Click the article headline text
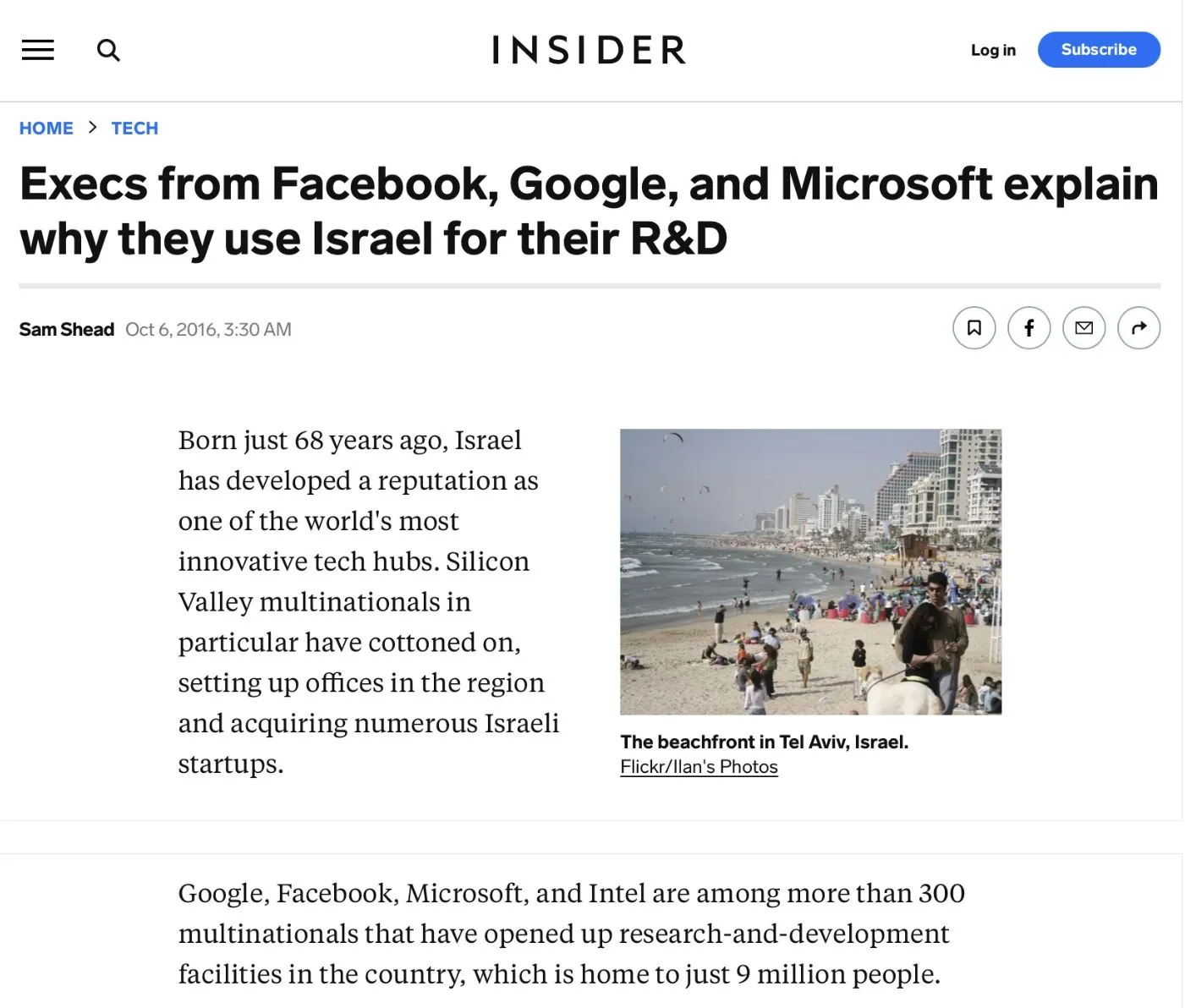The image size is (1185, 1008). pos(589,211)
